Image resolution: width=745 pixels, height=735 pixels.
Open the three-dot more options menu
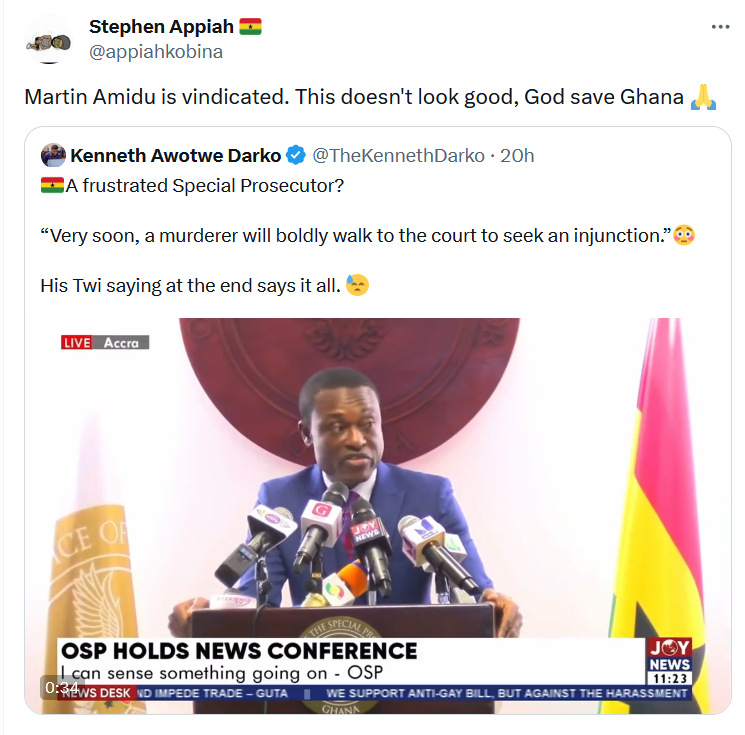point(720,27)
